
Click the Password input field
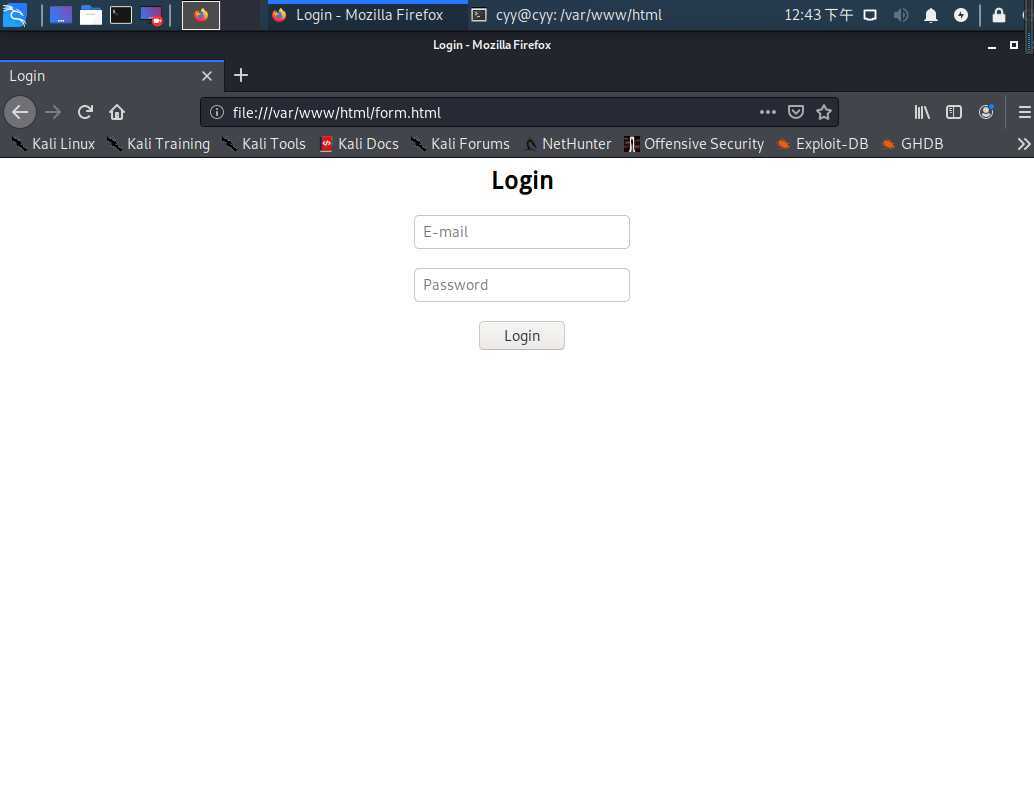point(522,285)
